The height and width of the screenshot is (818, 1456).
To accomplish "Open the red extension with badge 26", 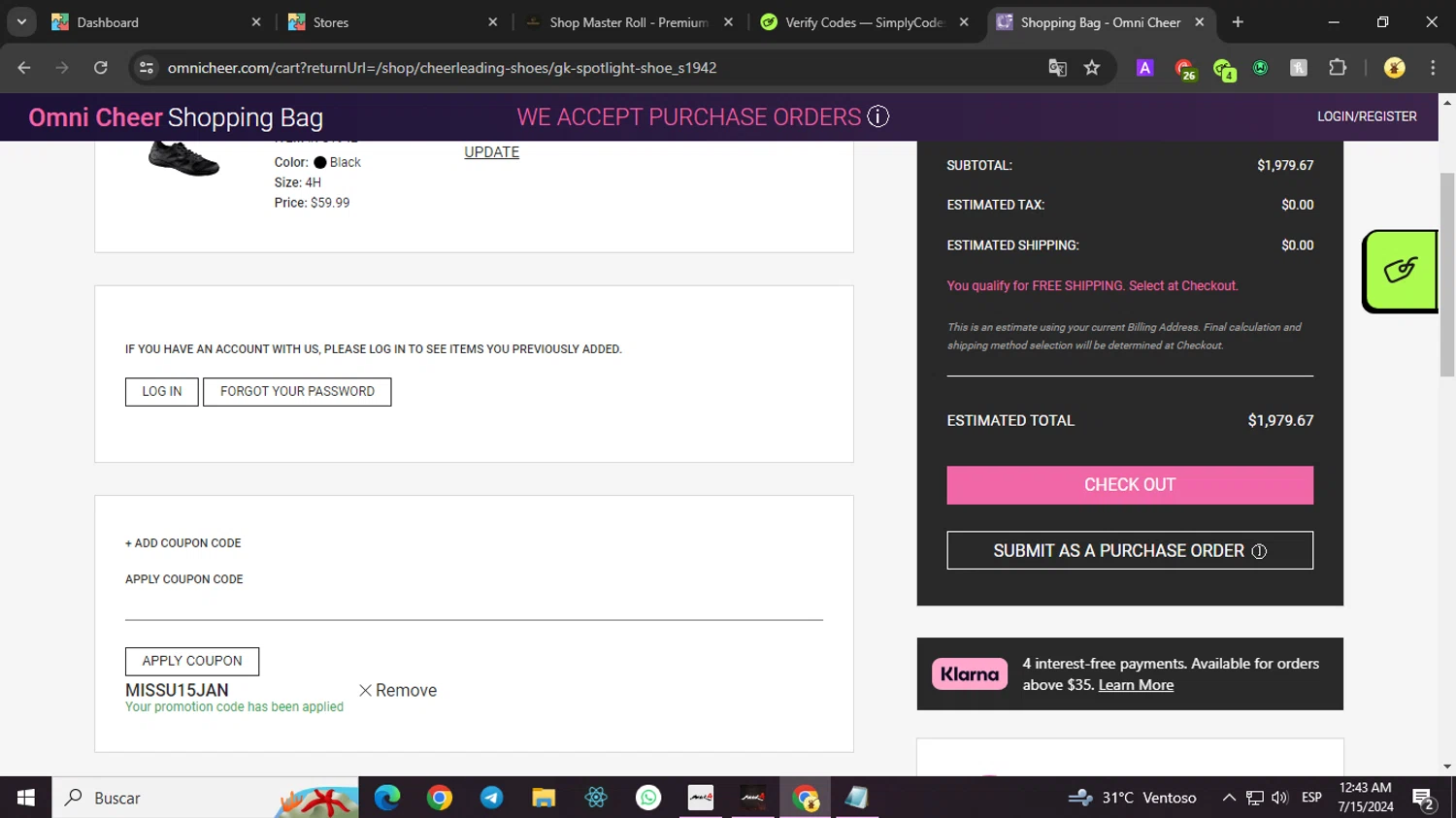I will click(1184, 69).
